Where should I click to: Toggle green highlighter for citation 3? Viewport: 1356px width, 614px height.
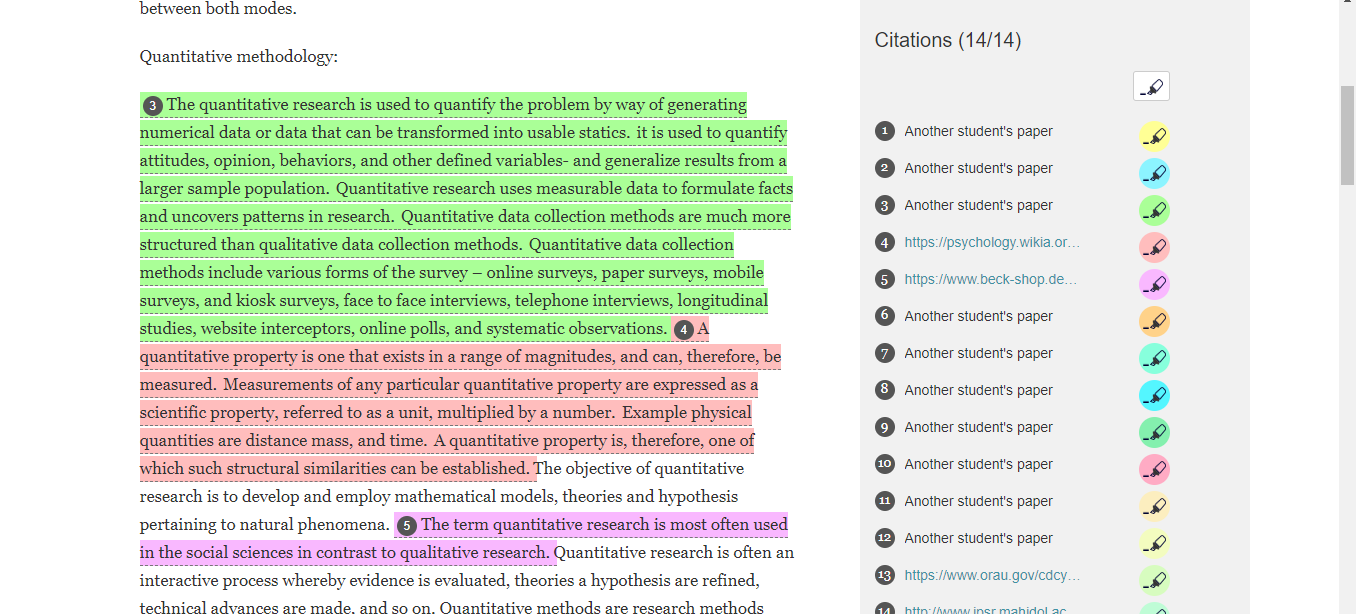[1154, 210]
